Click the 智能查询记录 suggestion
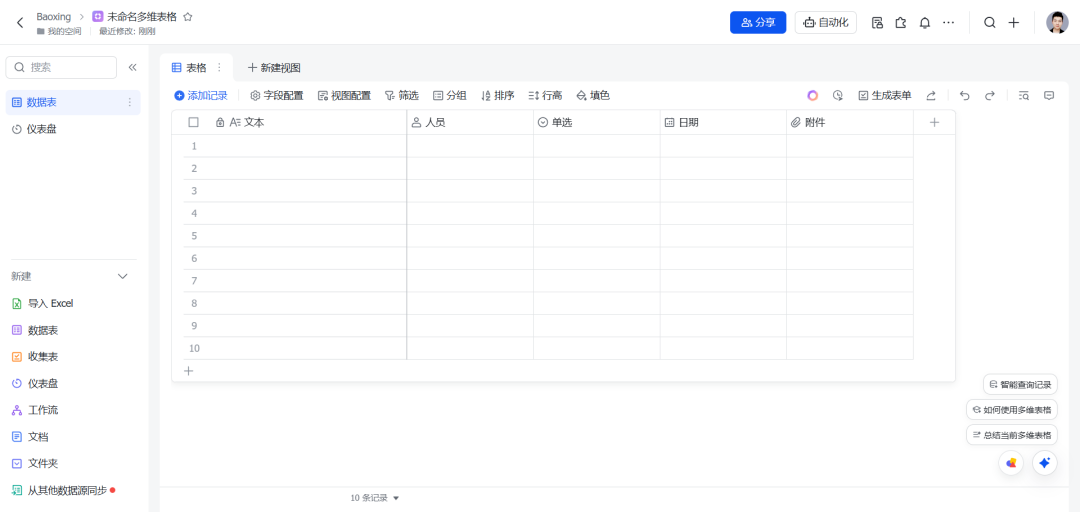 coord(1020,385)
